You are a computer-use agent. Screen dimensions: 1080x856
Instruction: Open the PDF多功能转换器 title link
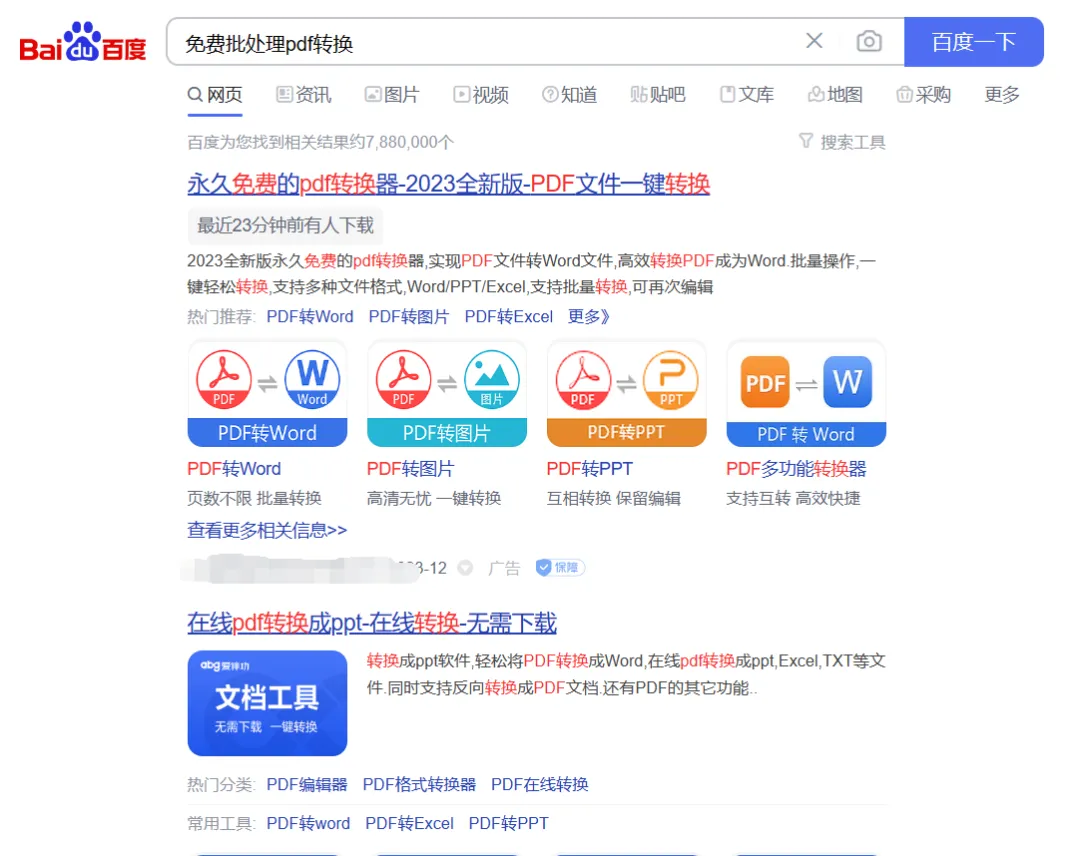pos(796,469)
